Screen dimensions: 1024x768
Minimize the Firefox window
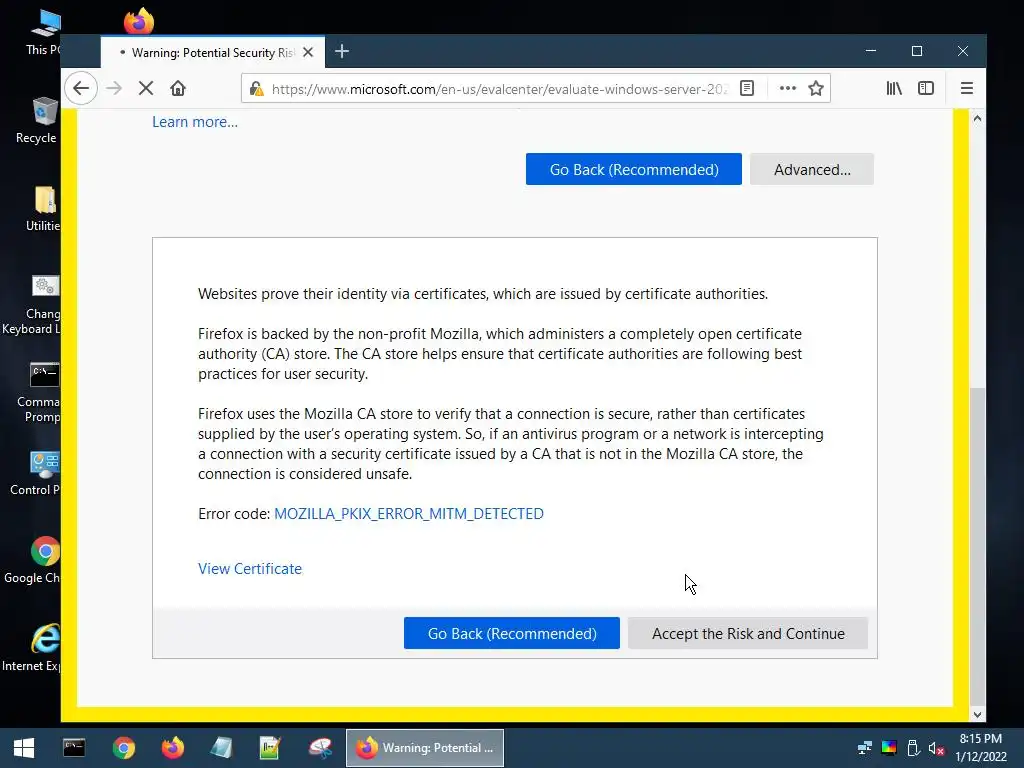pos(871,51)
